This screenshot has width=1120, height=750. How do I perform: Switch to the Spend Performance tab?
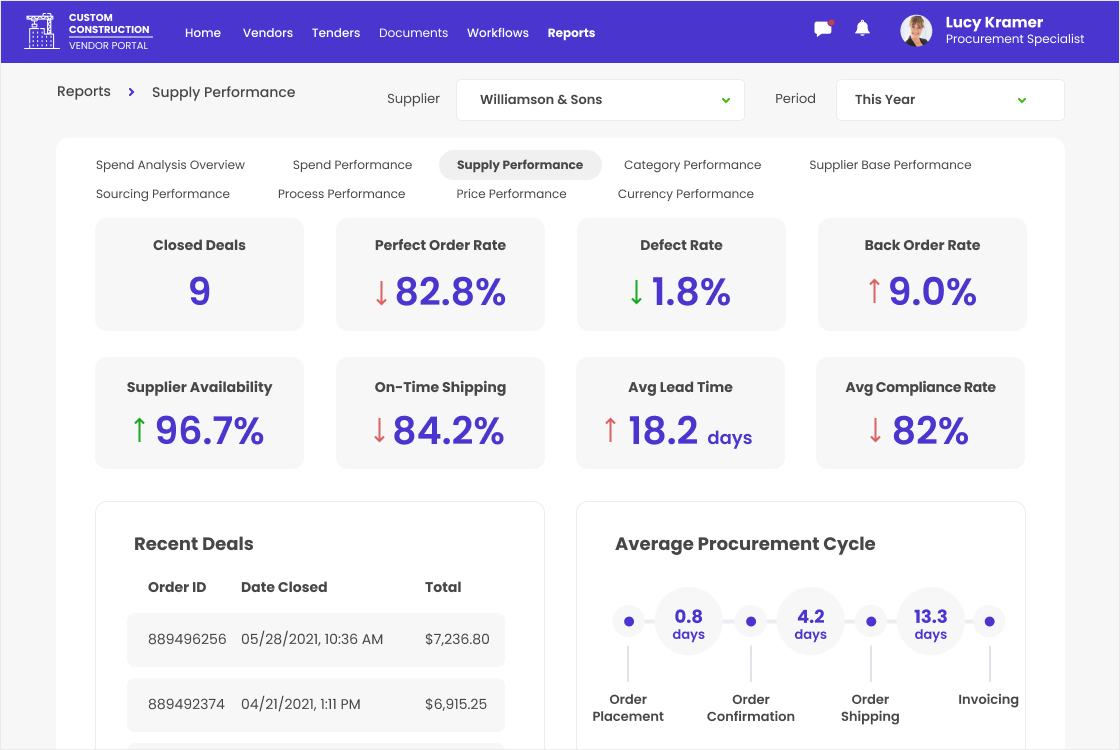[352, 165]
